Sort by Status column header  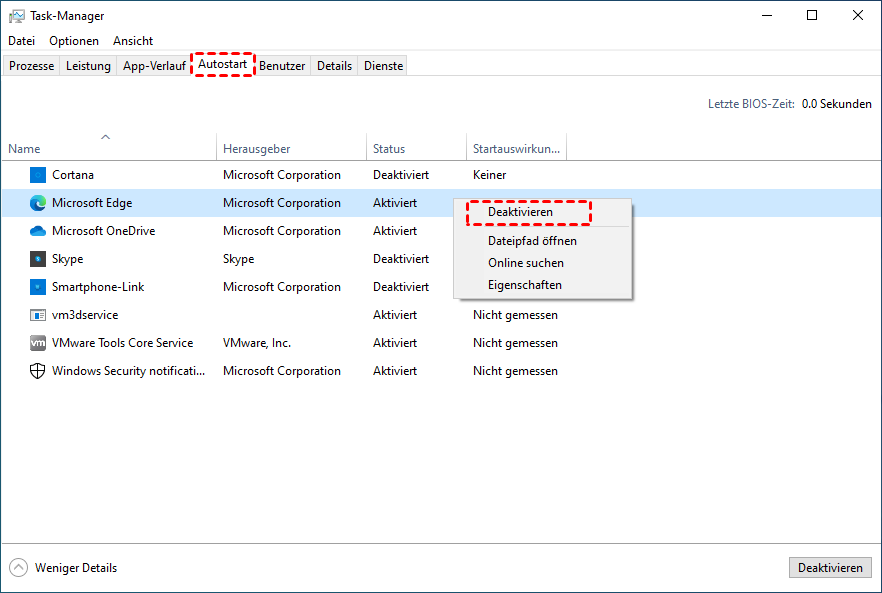[x=389, y=149]
